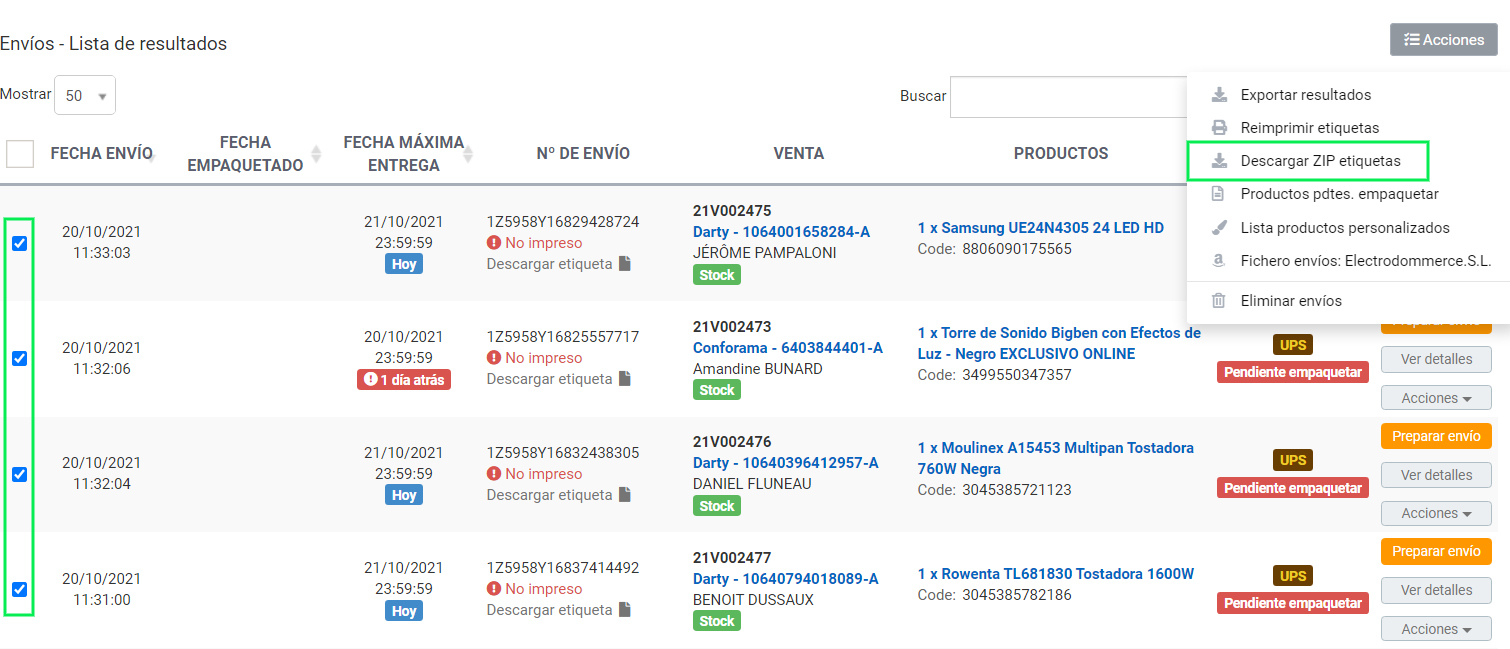The image size is (1510, 649).
Task: Open the top Acciones menu button
Action: (x=1443, y=40)
